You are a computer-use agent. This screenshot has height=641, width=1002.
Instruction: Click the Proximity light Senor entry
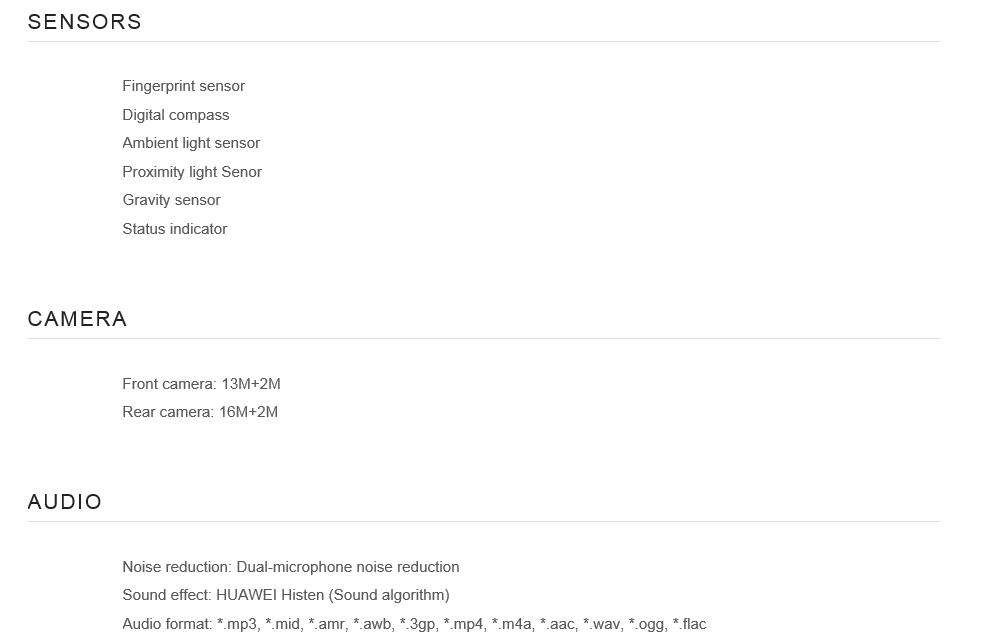(192, 172)
